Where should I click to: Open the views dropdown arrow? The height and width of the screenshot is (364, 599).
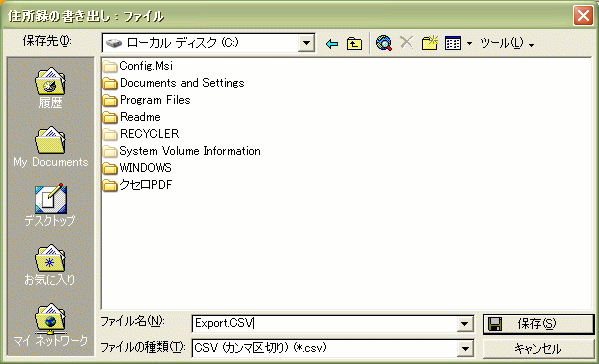469,44
